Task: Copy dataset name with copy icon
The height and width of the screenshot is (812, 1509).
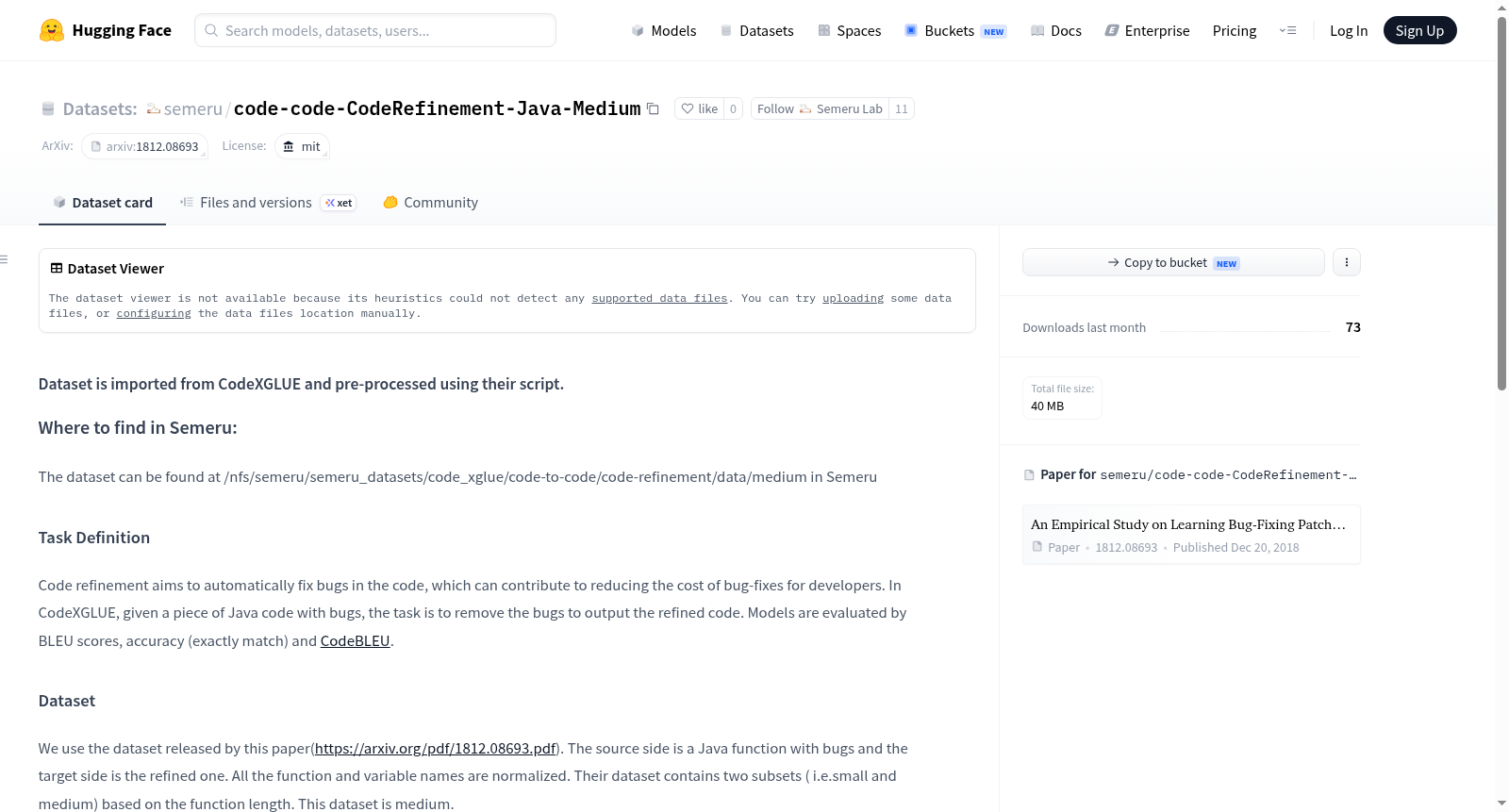Action: pyautogui.click(x=653, y=108)
